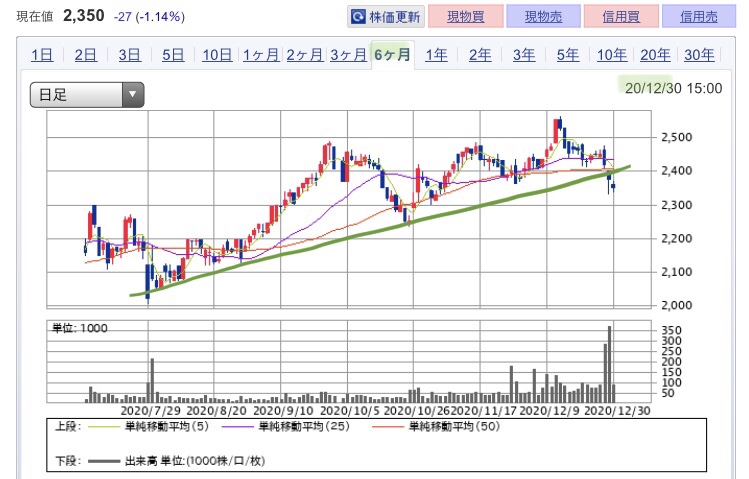Open the 30年 period tab
Screen dimensions: 749x479
(x=699, y=55)
